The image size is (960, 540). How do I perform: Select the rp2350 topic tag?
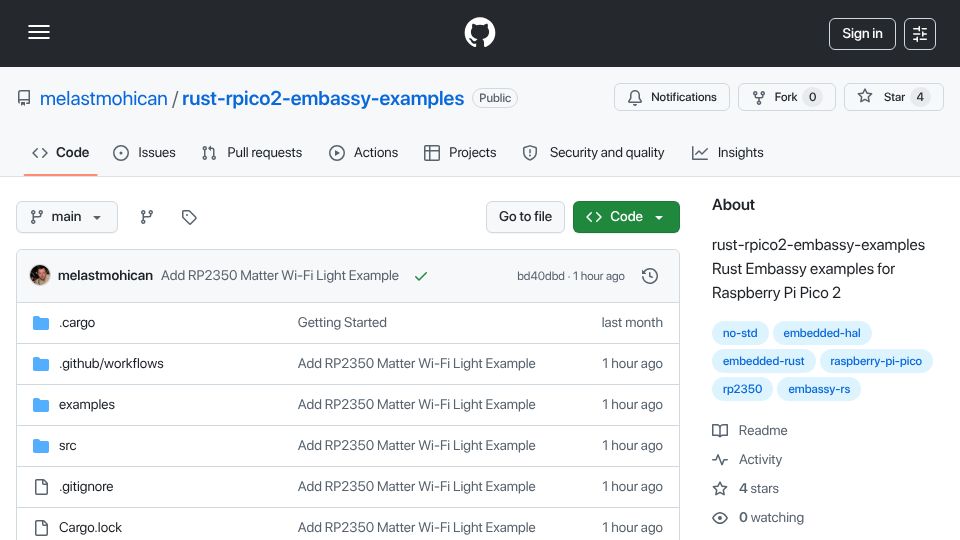coord(742,389)
